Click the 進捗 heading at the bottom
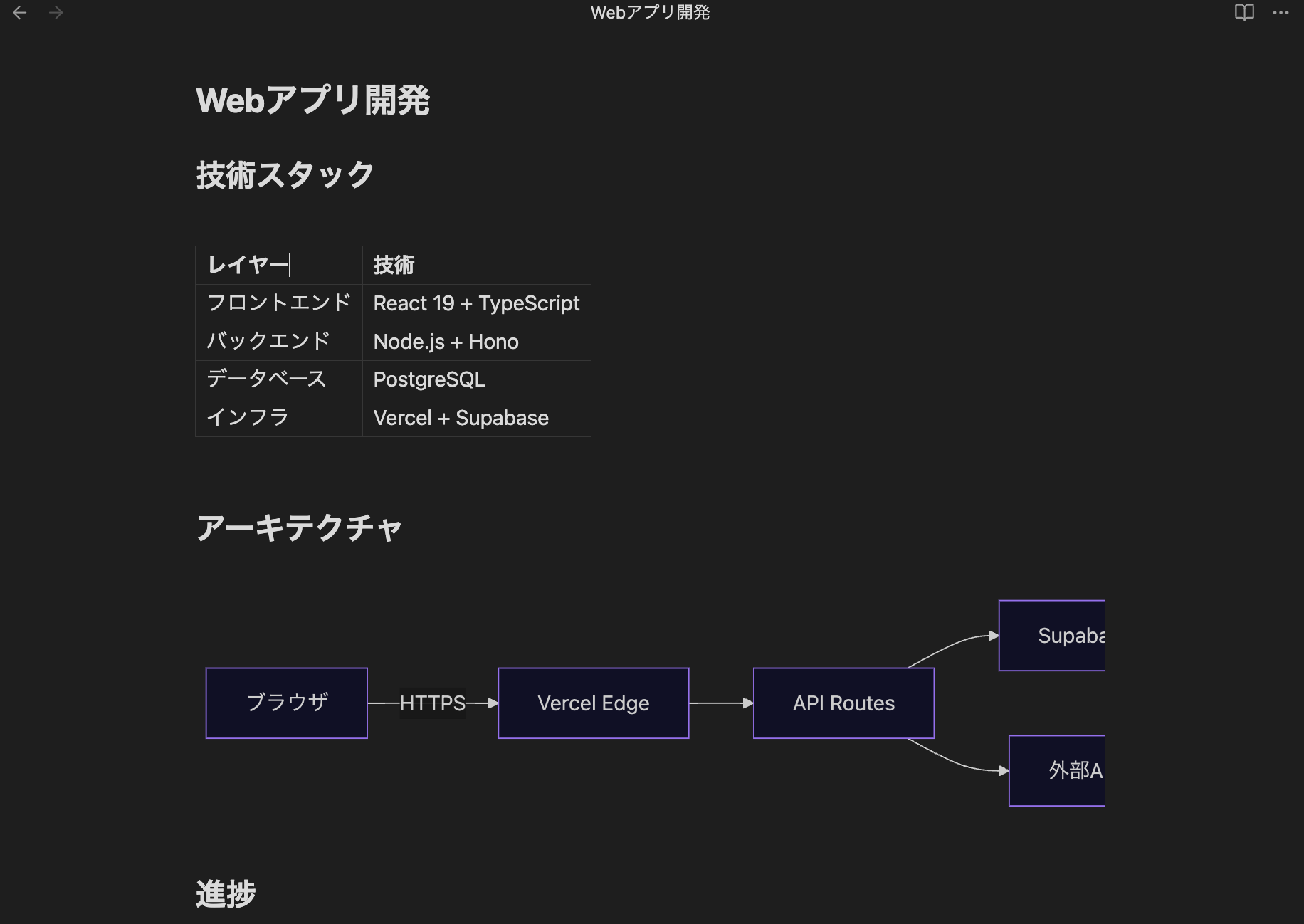The width and height of the screenshot is (1304, 924). (224, 894)
